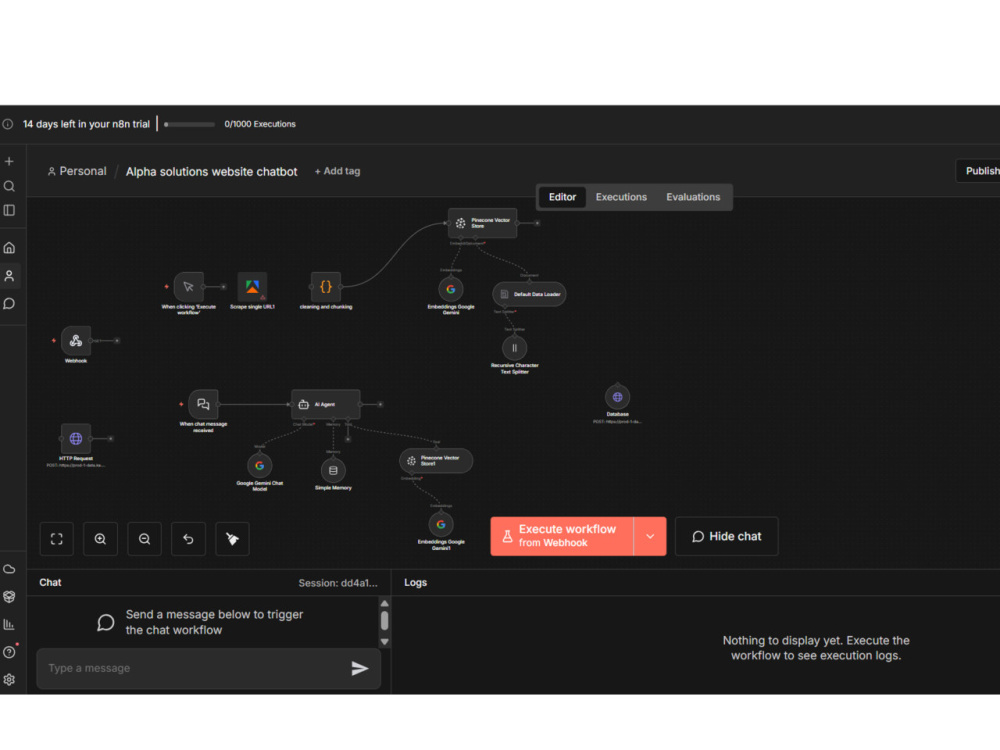Viewport: 1000px width, 750px height.
Task: Click the Session dd4a1 ID text
Action: click(x=338, y=583)
